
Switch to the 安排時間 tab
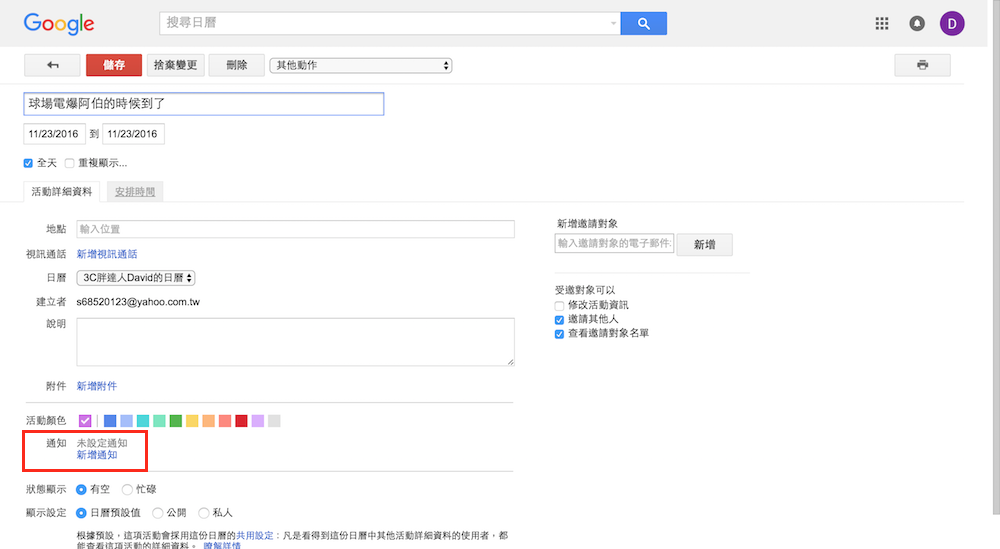pyautogui.click(x=135, y=192)
